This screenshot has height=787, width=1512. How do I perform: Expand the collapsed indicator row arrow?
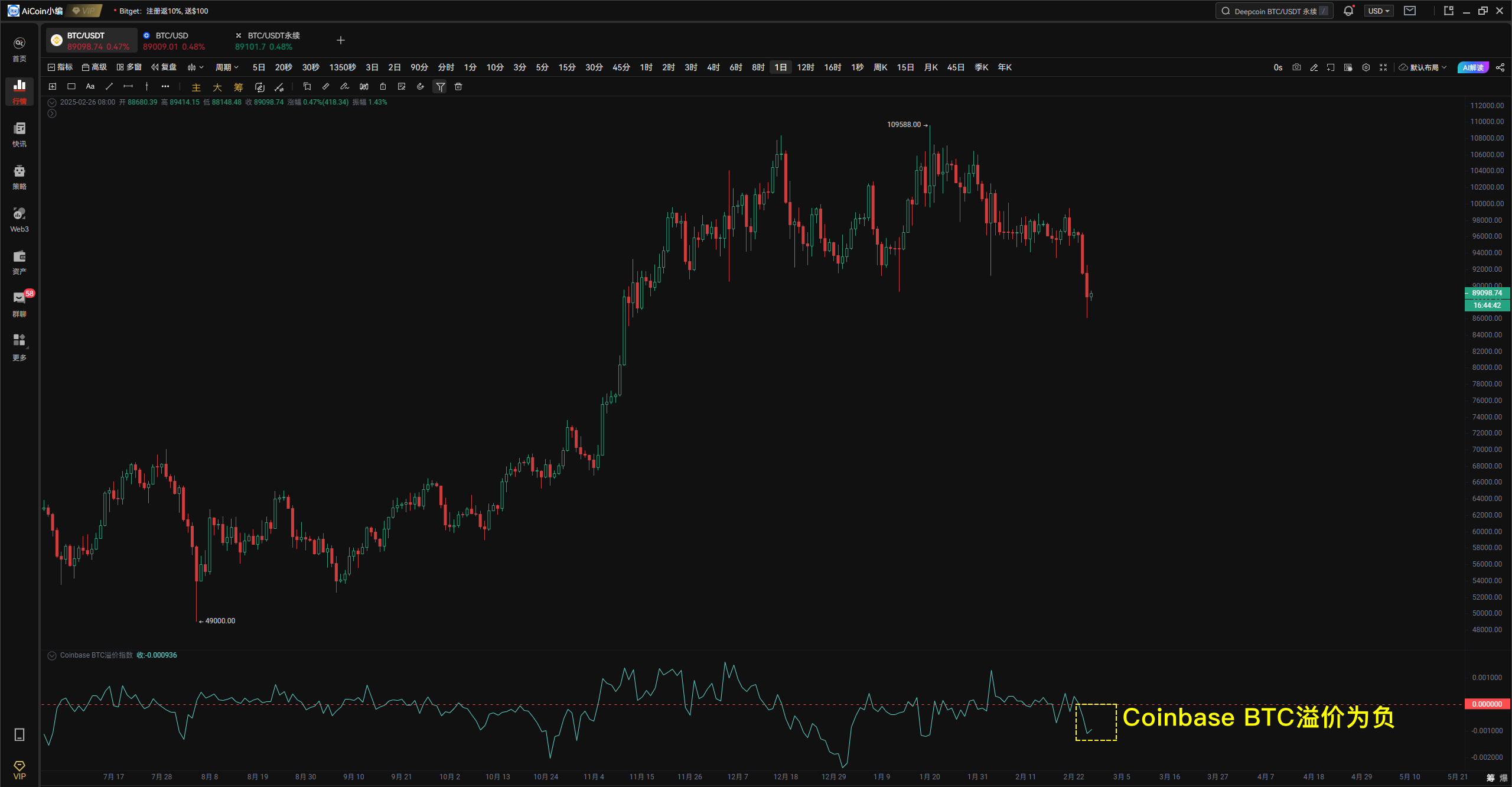[52, 113]
